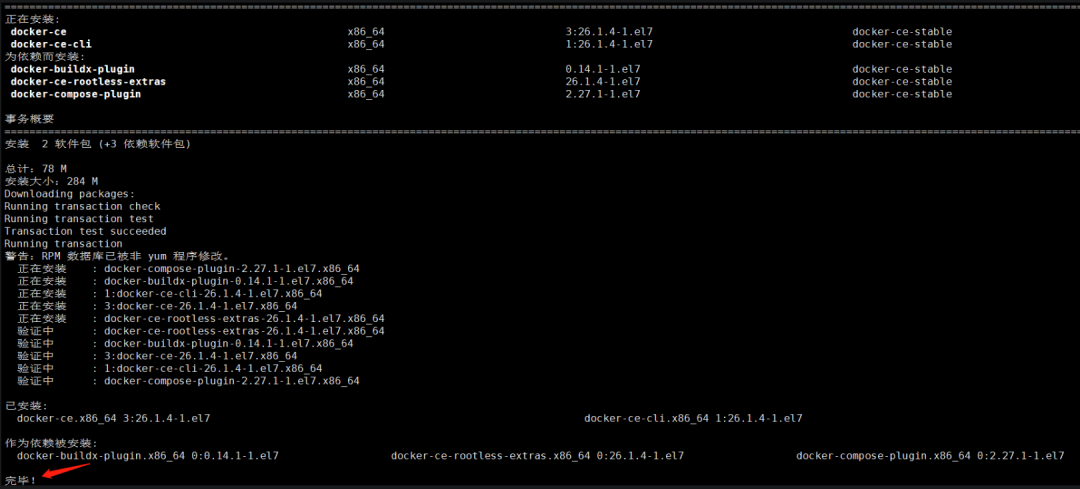The width and height of the screenshot is (1080, 489).
Task: Click 'docker-buildx-plugin.x86_64 0:0.14.1-1.el7' dependency entry
Action: click(147, 455)
